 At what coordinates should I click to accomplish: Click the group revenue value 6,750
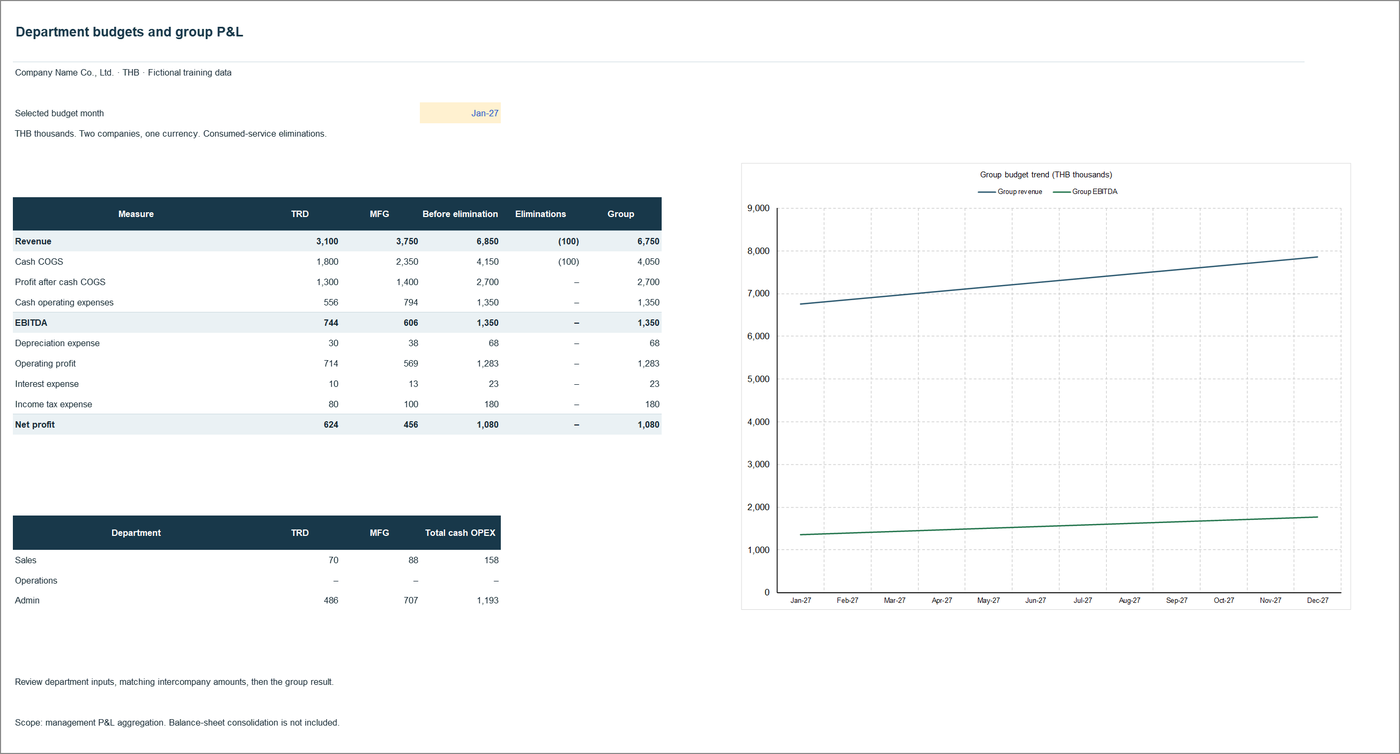648,241
